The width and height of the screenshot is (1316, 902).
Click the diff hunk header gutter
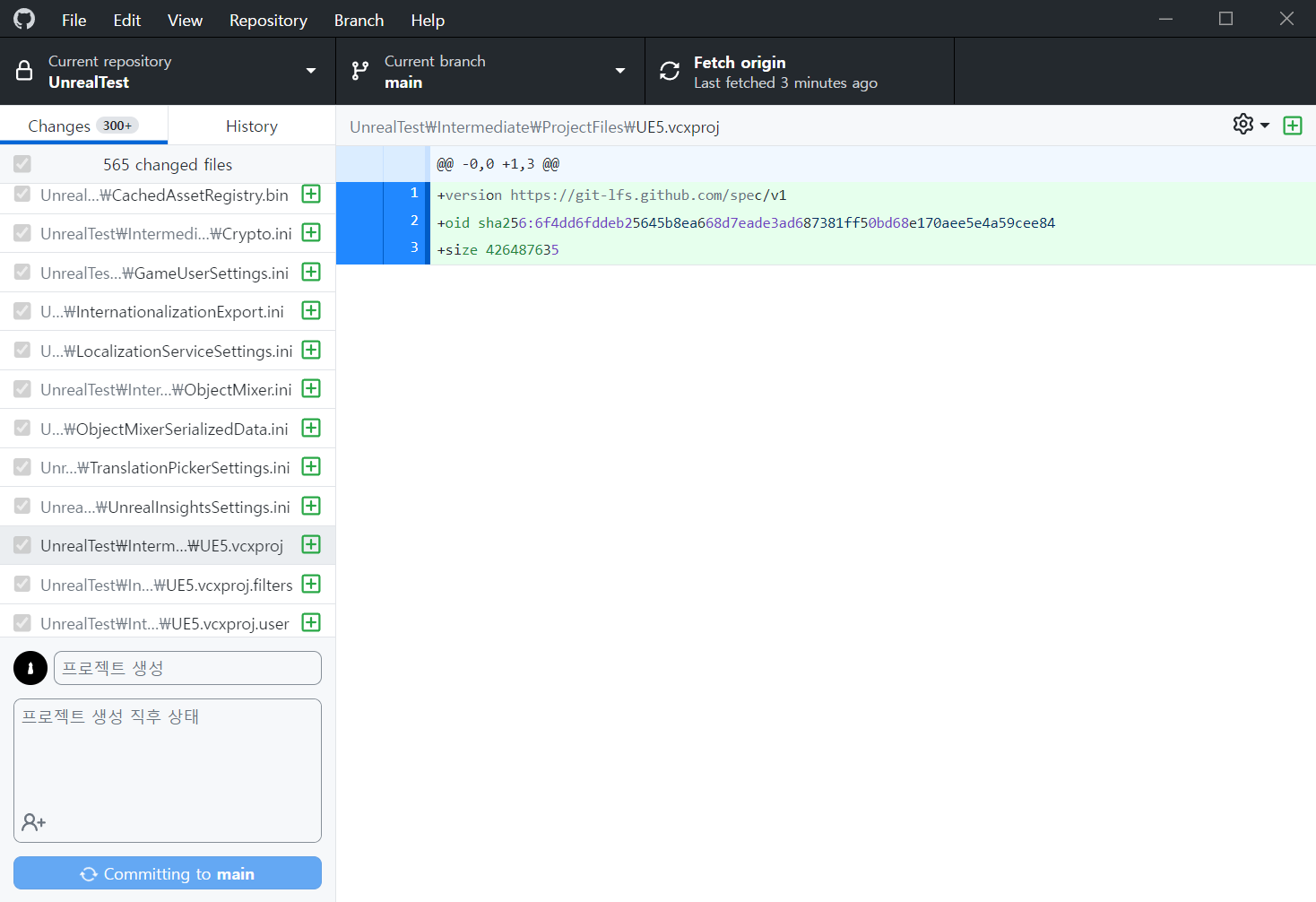(x=383, y=164)
